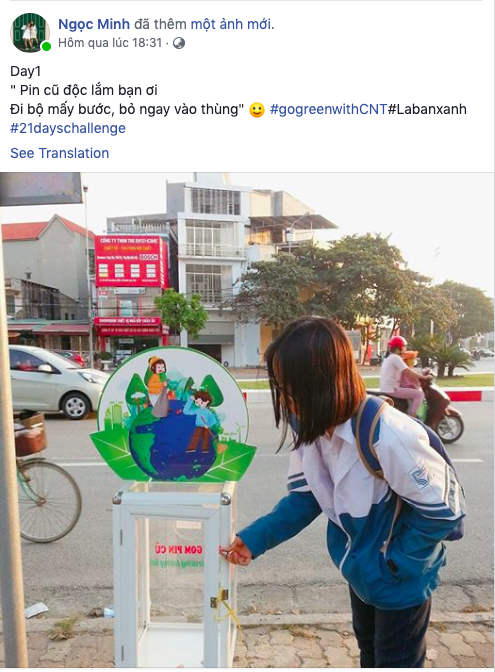Open the #gogreenwithCNT hashtag
Viewport: 495px width, 672px height.
click(x=329, y=109)
